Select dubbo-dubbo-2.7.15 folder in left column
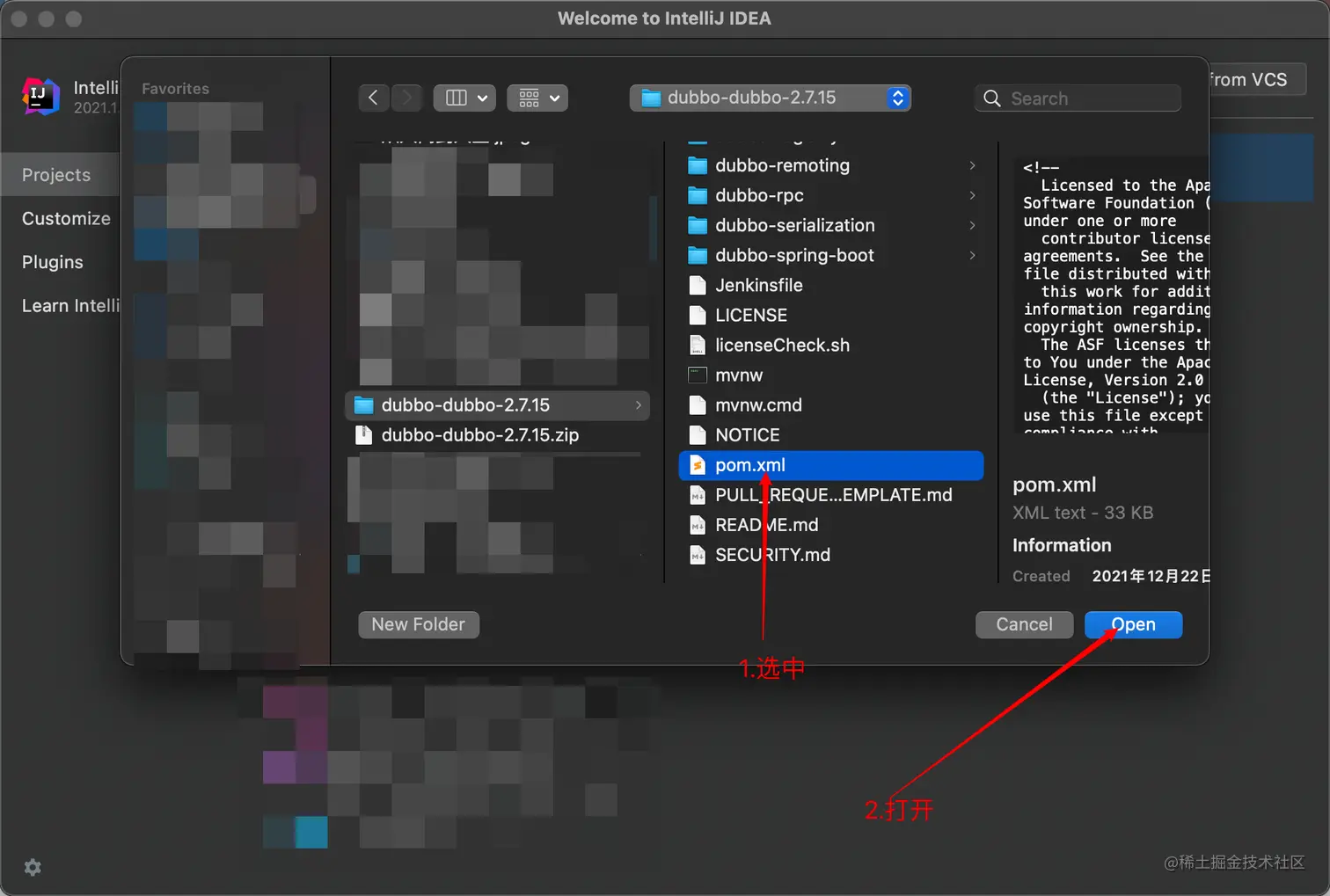The height and width of the screenshot is (896, 1330). coord(498,404)
